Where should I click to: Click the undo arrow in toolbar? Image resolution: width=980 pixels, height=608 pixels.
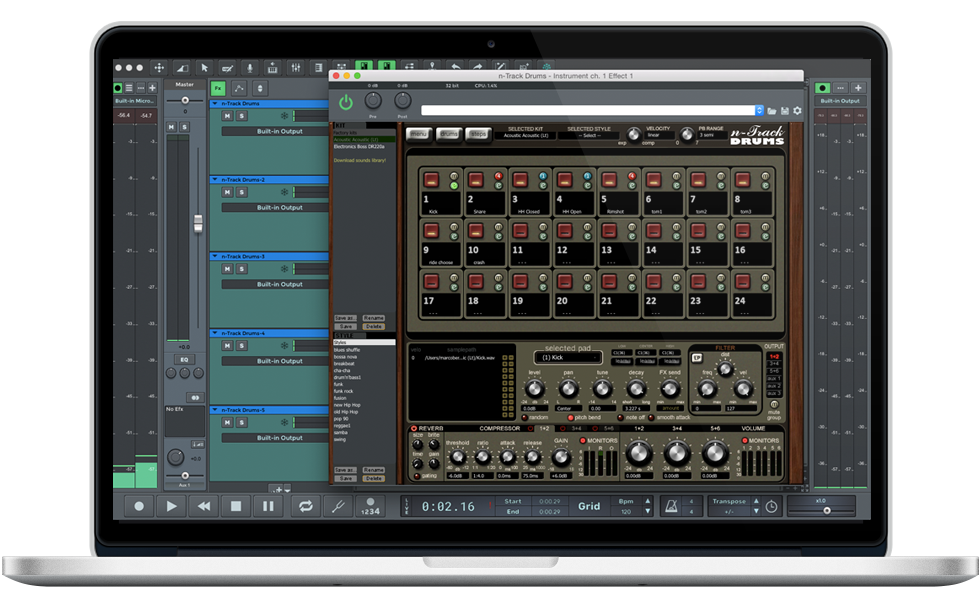[455, 66]
